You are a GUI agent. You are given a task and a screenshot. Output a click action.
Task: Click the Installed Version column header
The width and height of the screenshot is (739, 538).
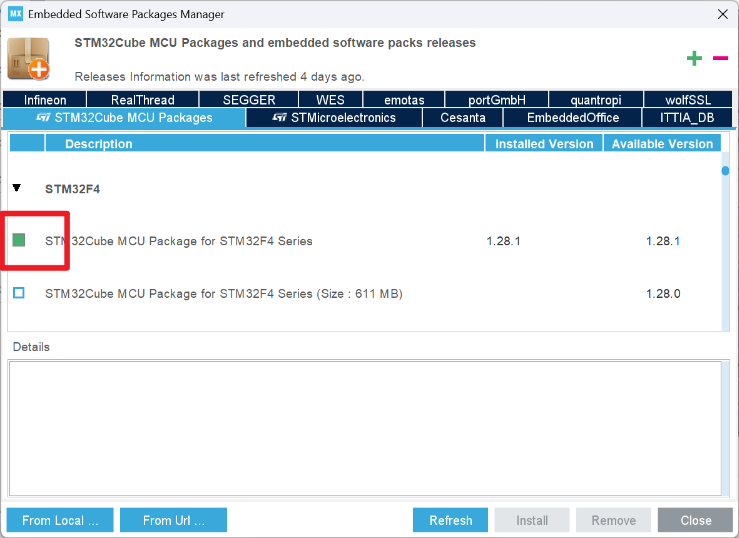pos(544,144)
